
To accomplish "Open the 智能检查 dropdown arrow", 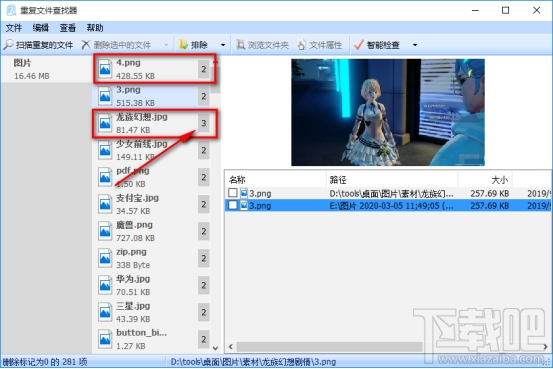I will click(415, 45).
